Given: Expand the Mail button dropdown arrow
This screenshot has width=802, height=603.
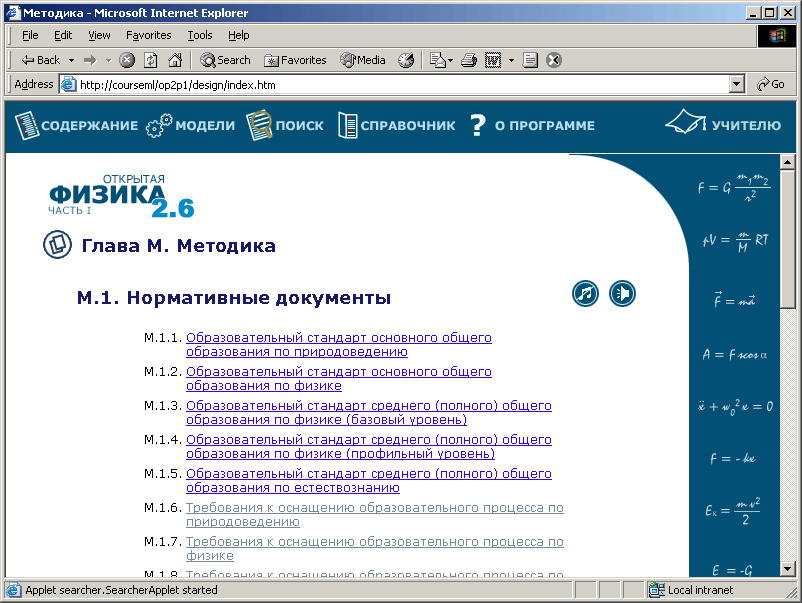Looking at the screenshot, I should [450, 60].
